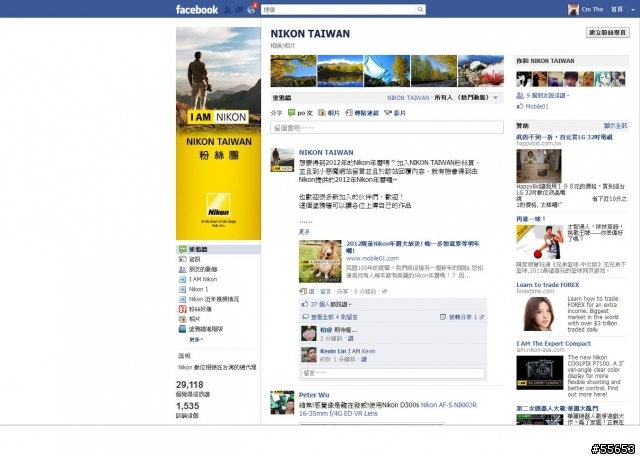Open the www.mobile01.com link
This screenshot has height=457, width=640.
pos(372,258)
